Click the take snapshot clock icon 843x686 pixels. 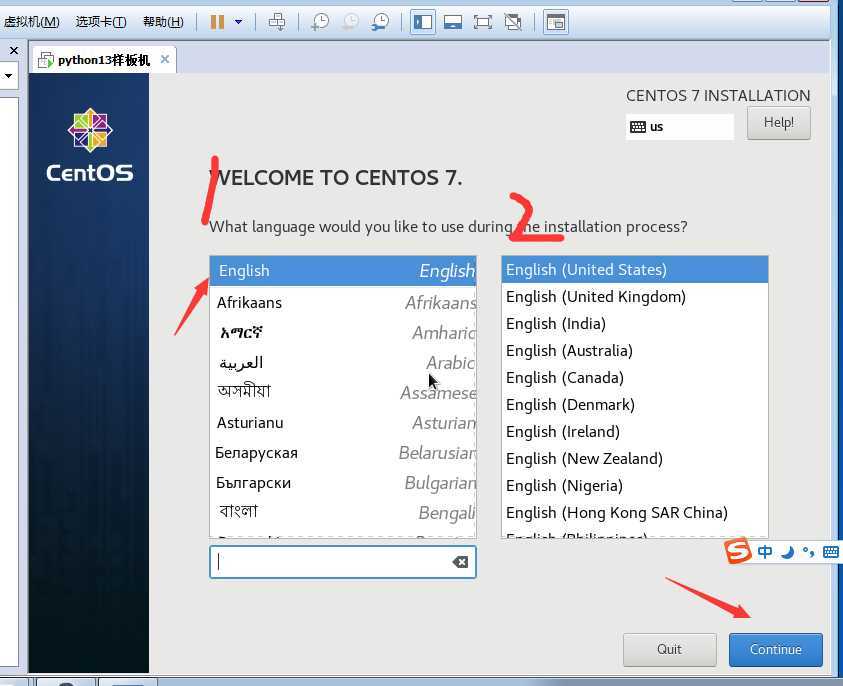320,22
